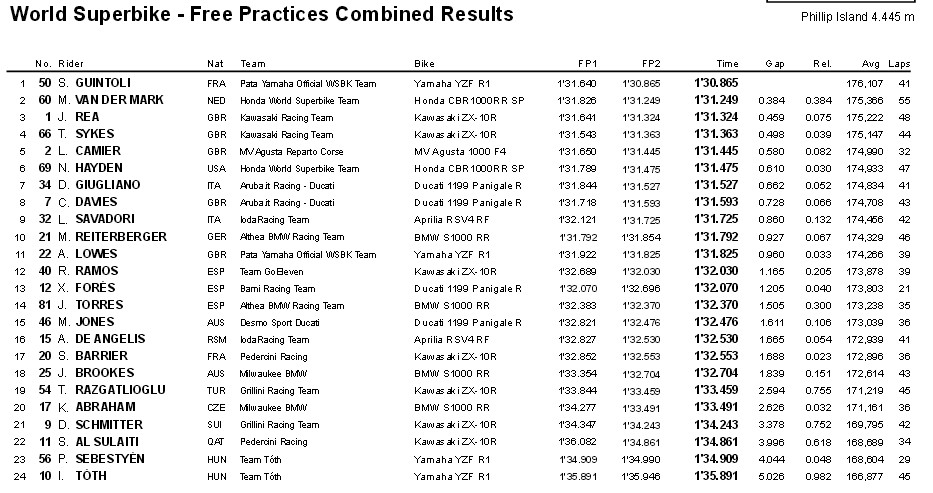Select the Team column header
Viewport: 933px width, 493px height.
(x=253, y=64)
